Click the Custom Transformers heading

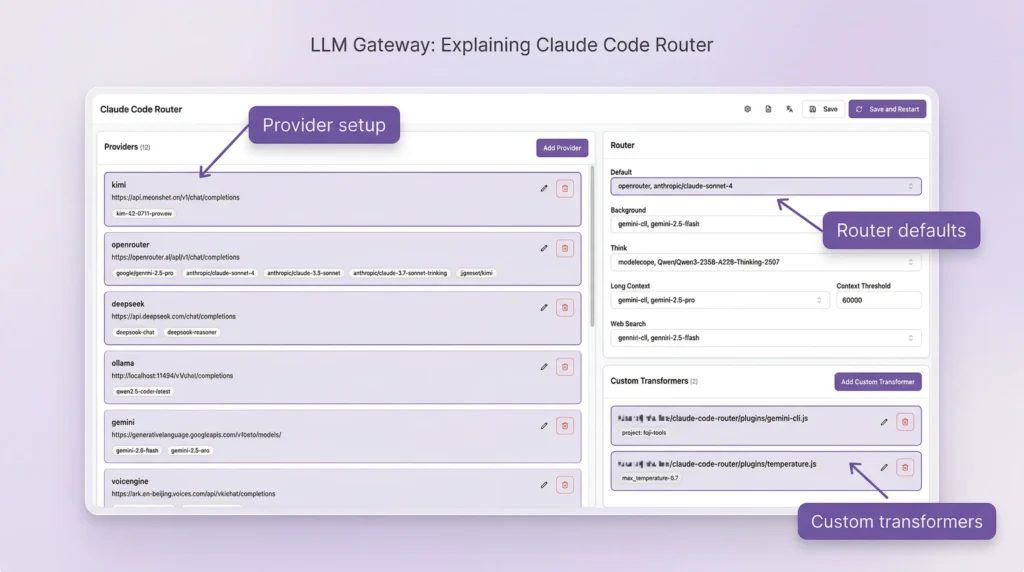coord(649,381)
